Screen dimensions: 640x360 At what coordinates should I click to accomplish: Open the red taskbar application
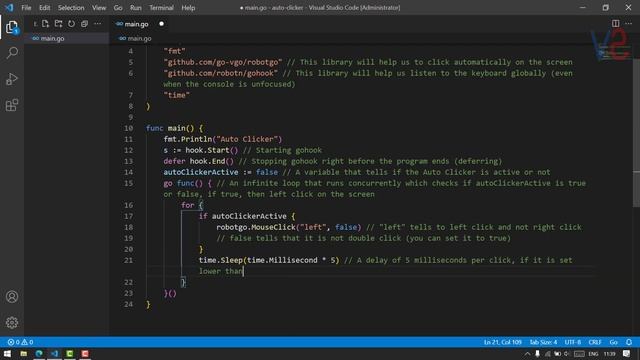85,353
